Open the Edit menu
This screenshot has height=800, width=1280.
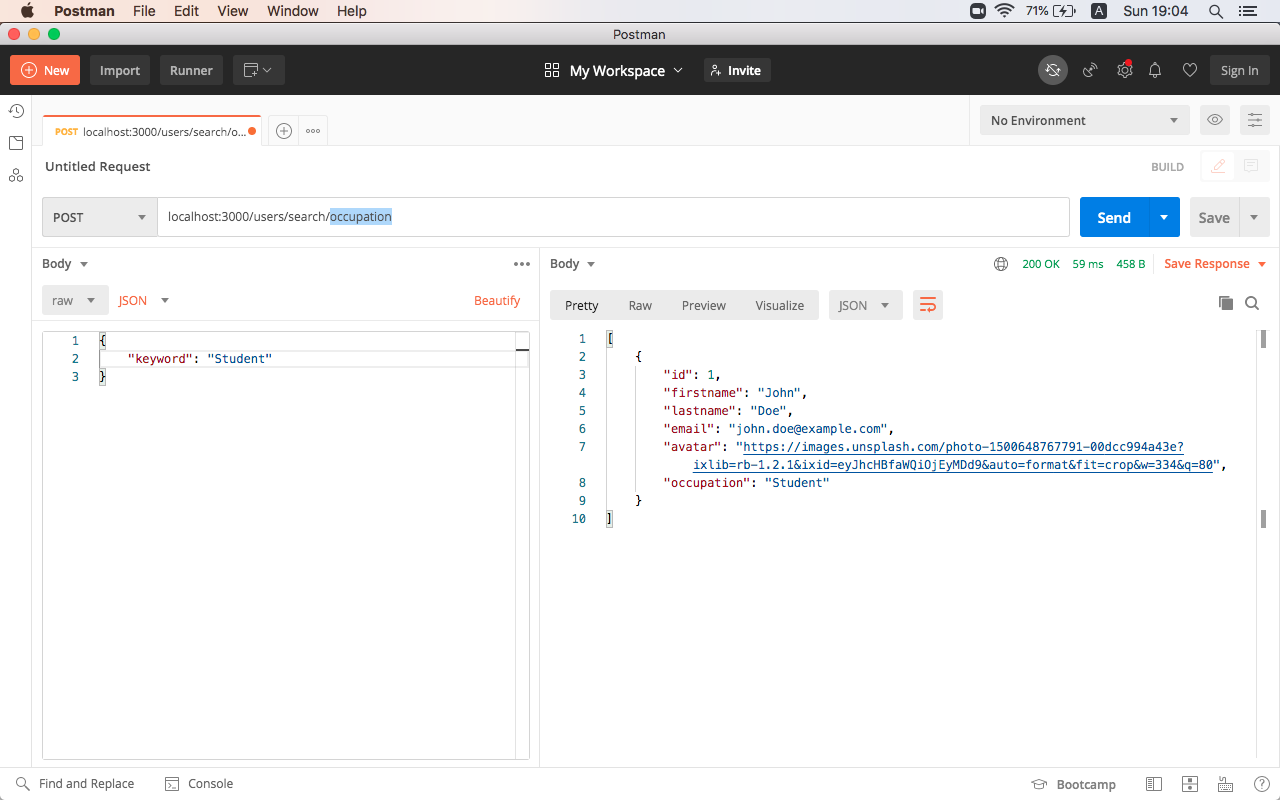186,11
